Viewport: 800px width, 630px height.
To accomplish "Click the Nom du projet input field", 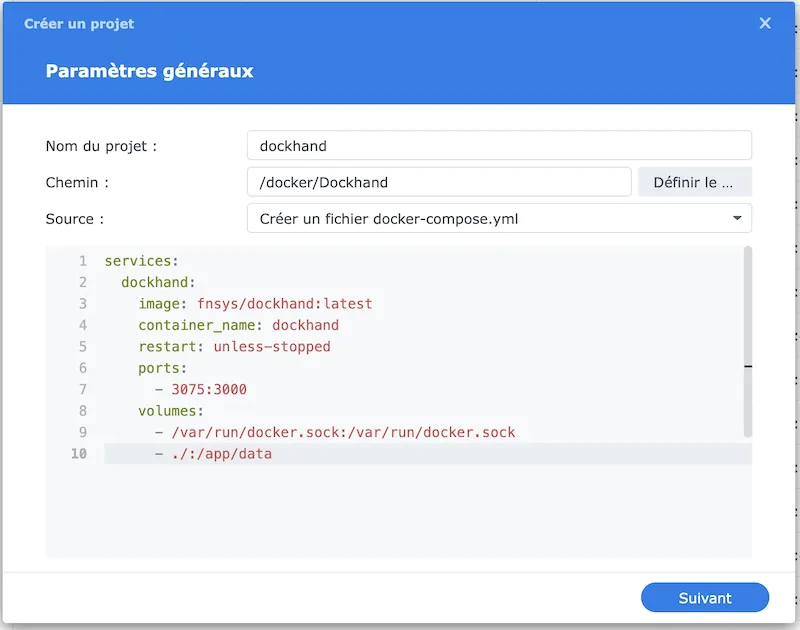I will [499, 145].
